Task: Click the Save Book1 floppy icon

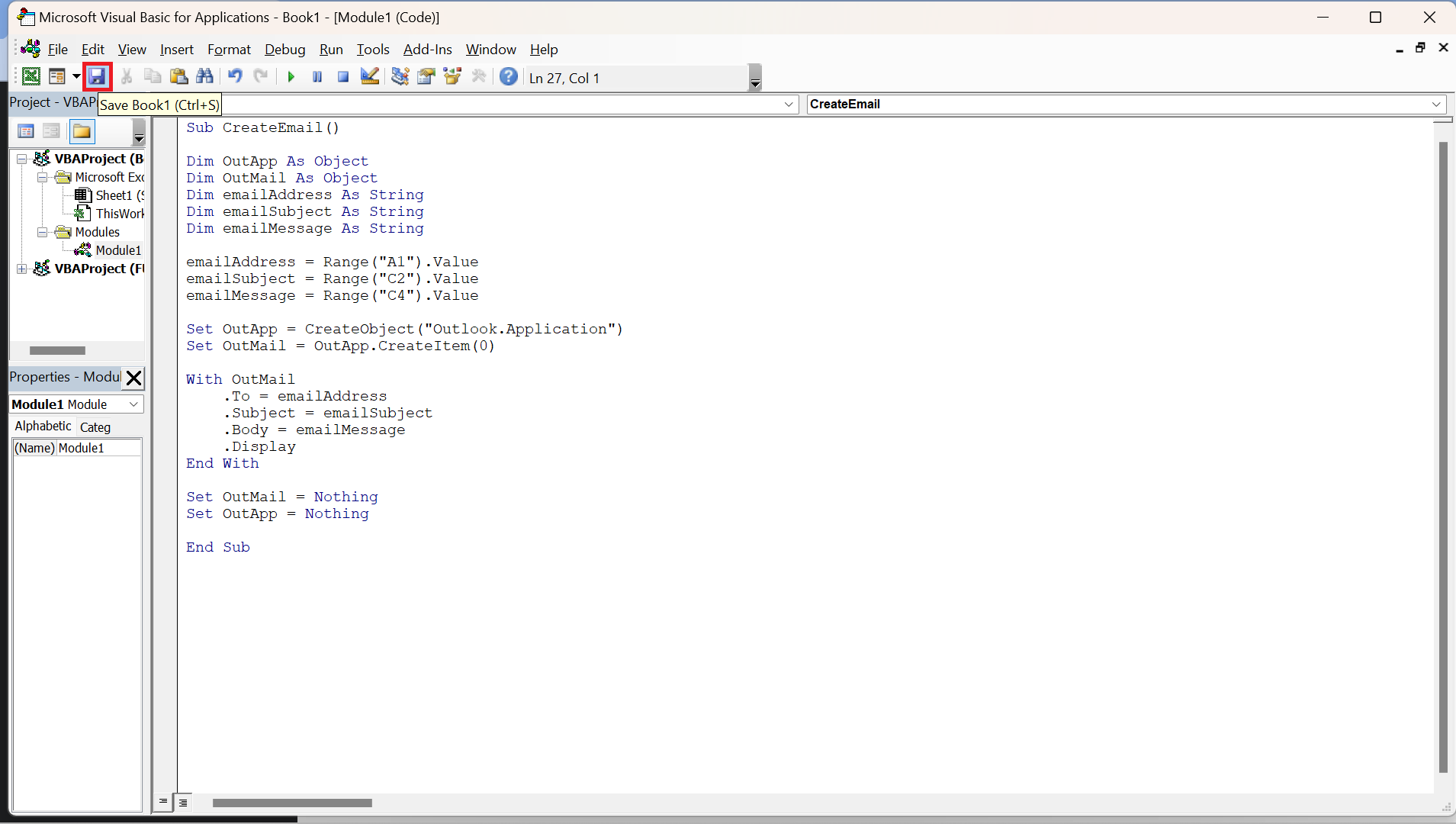Action: tap(97, 76)
